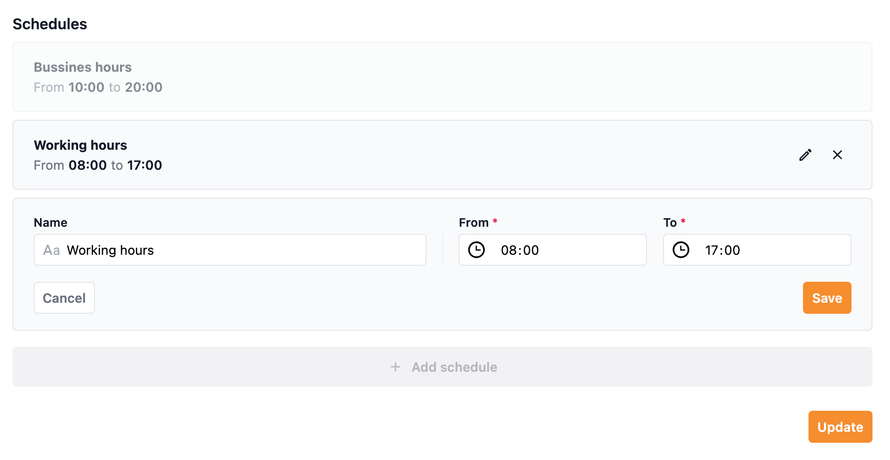Click the Schedules section heading
The height and width of the screenshot is (460, 890).
coord(50,23)
